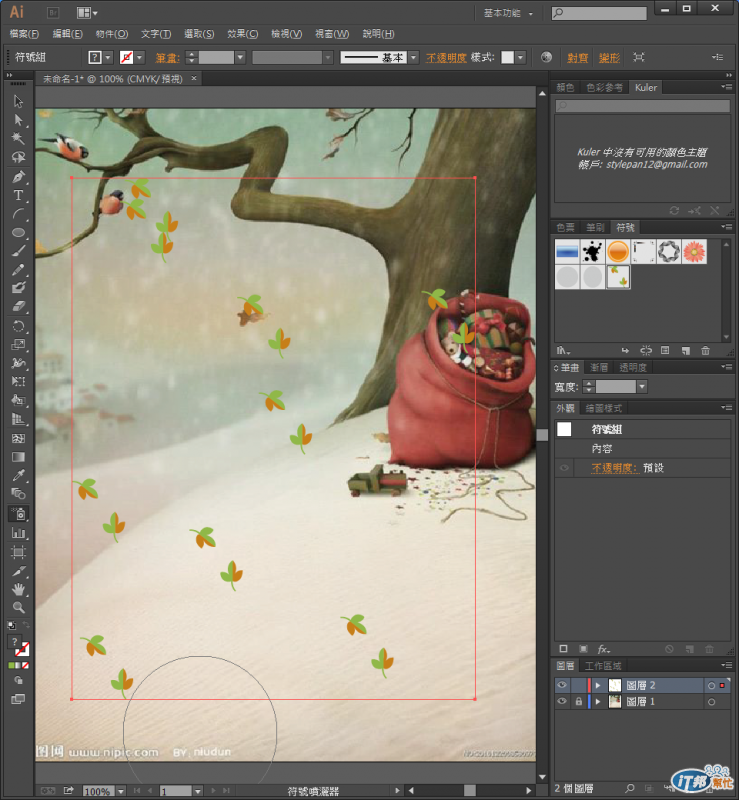Switch to the 顏色 panel tab
The image size is (739, 800).
point(565,87)
